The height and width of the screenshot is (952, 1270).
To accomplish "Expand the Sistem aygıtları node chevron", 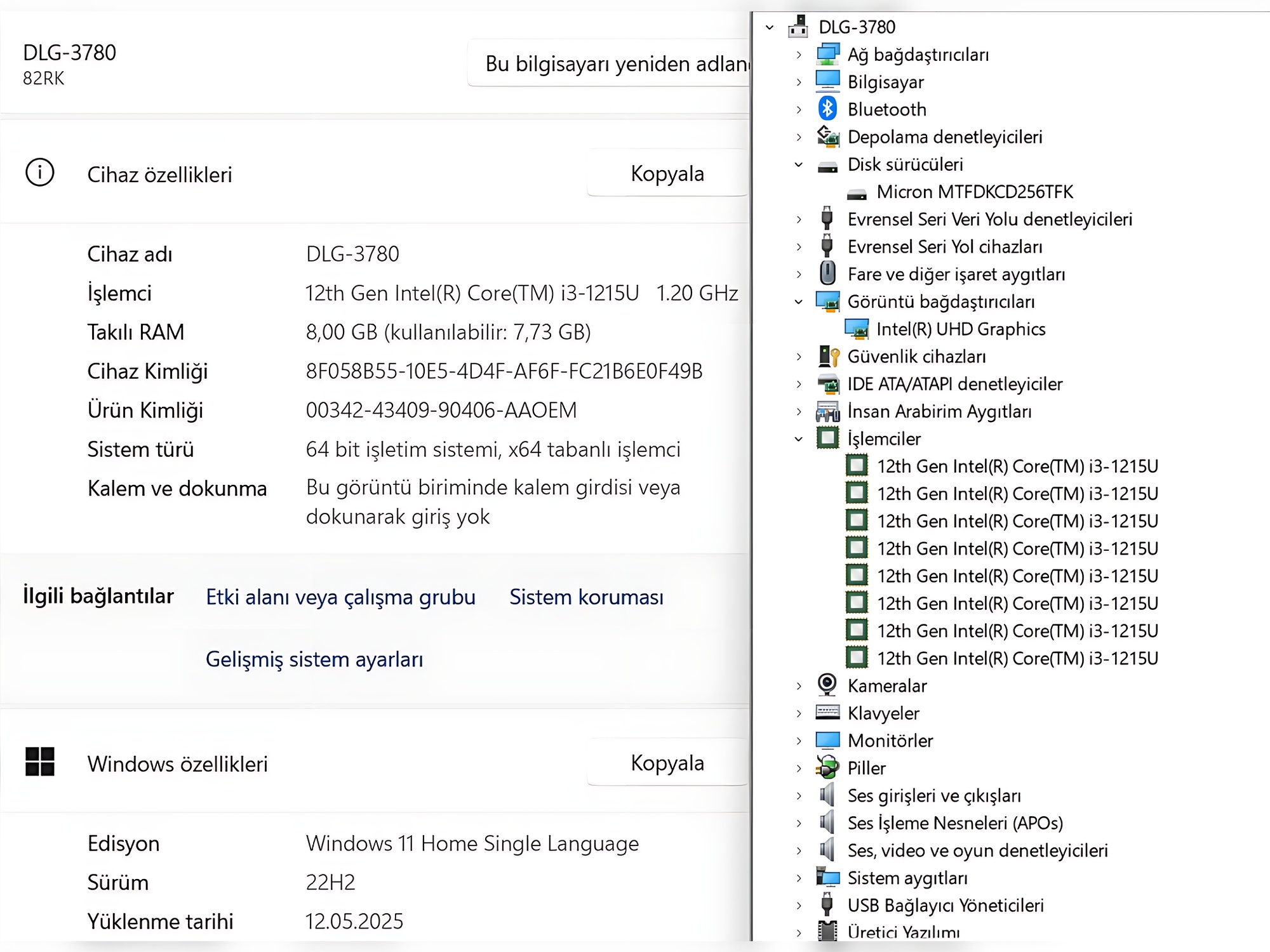I will click(799, 878).
